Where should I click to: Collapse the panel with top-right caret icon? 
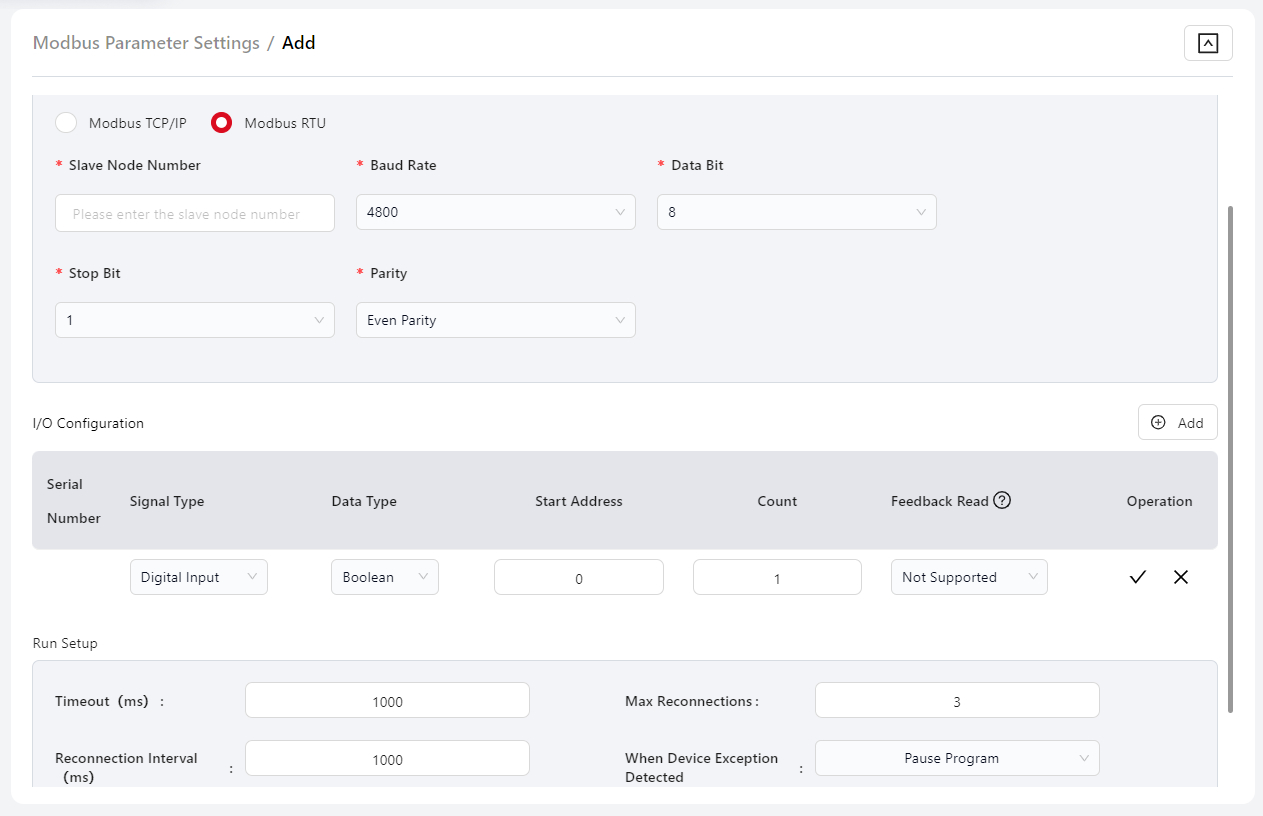pyautogui.click(x=1208, y=43)
